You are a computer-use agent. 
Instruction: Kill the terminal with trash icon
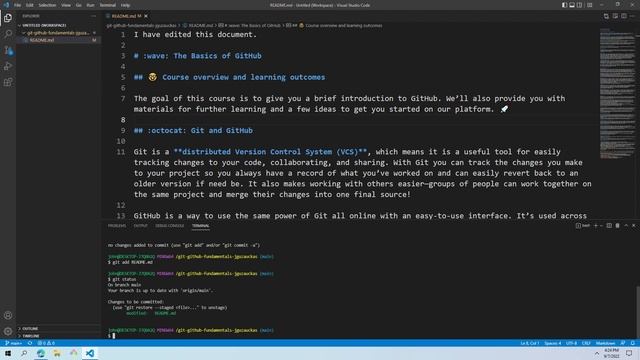coord(618,225)
